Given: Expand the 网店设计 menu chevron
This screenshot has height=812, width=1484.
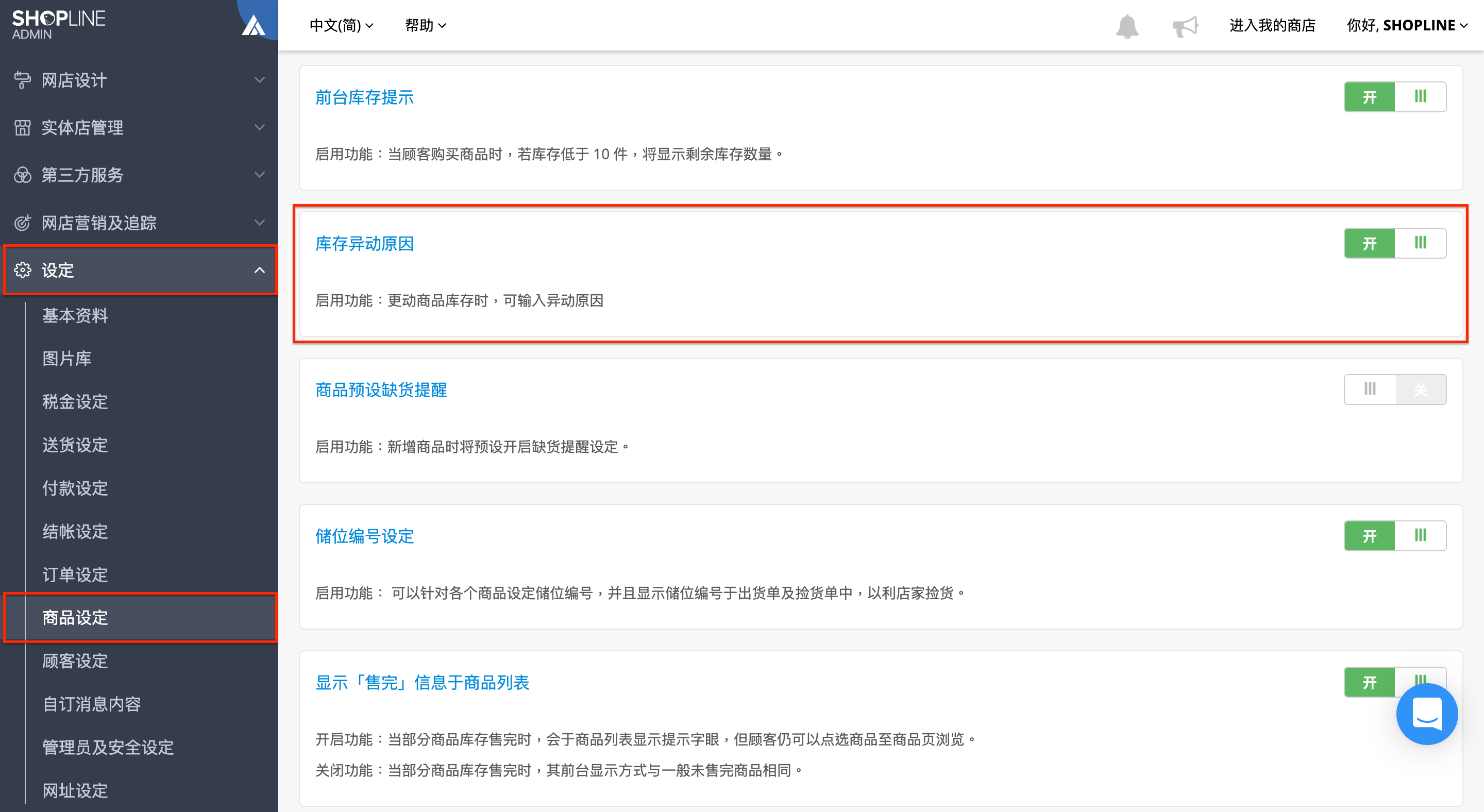Looking at the screenshot, I should tap(260, 80).
